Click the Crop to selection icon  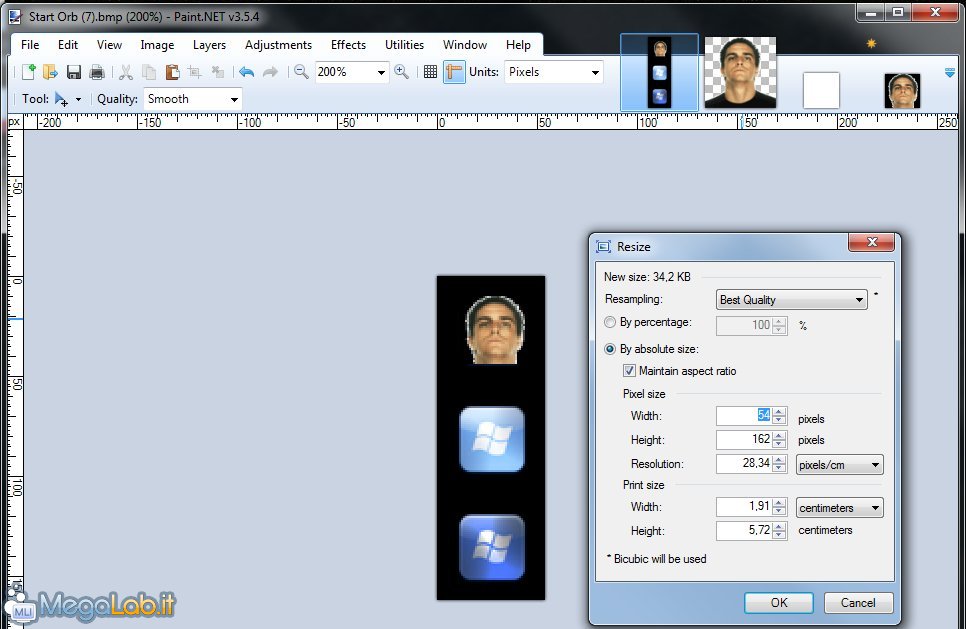(195, 72)
